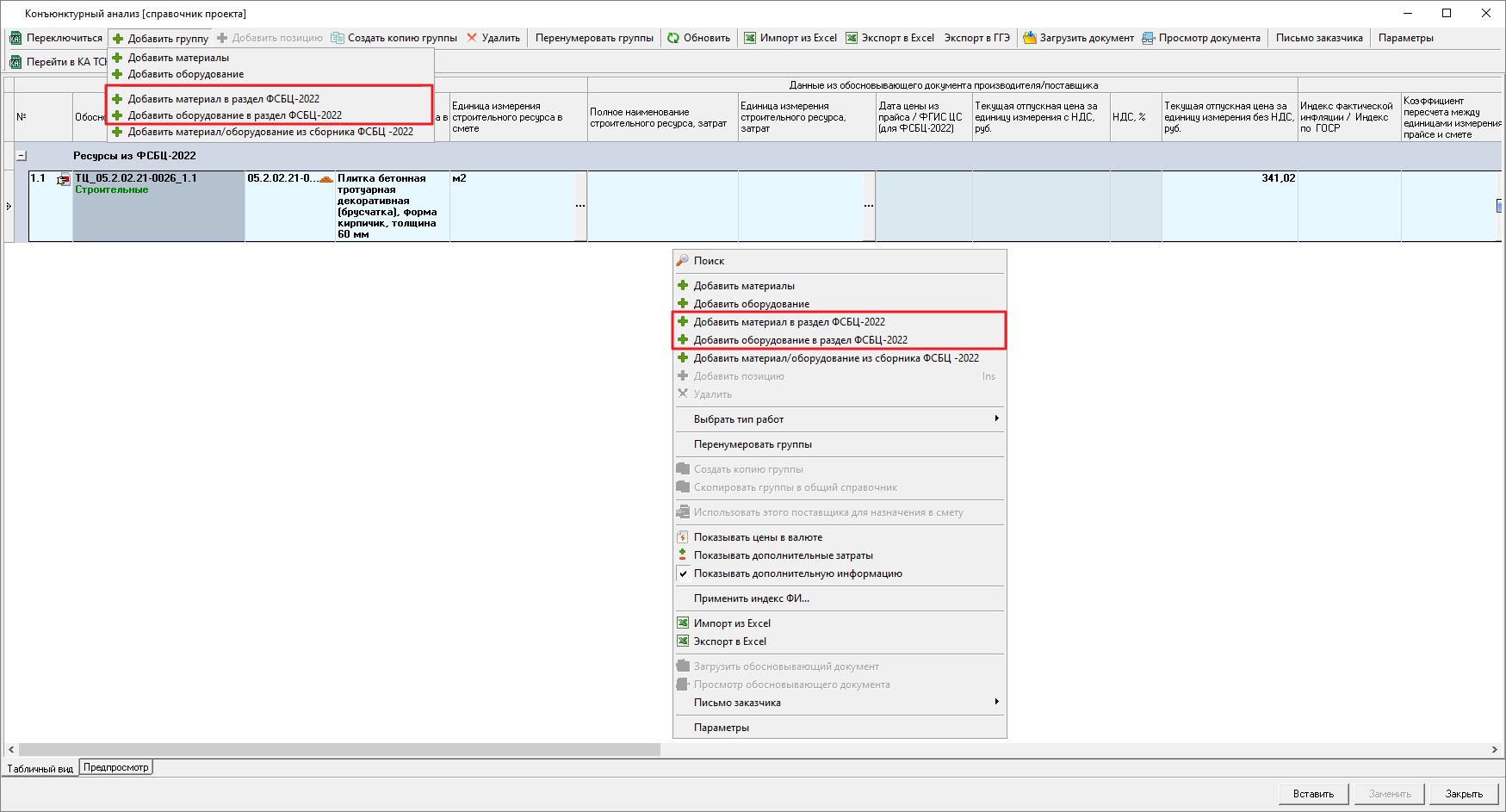Screen dimensions: 1506x812
Task: Click the Создать копию группы toolbar icon
Action: pyautogui.click(x=338, y=38)
